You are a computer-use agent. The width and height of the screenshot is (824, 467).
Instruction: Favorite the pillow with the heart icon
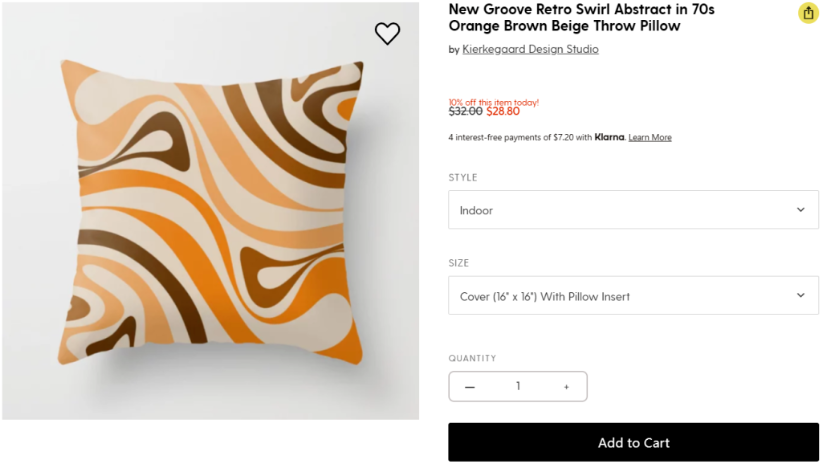coord(387,34)
